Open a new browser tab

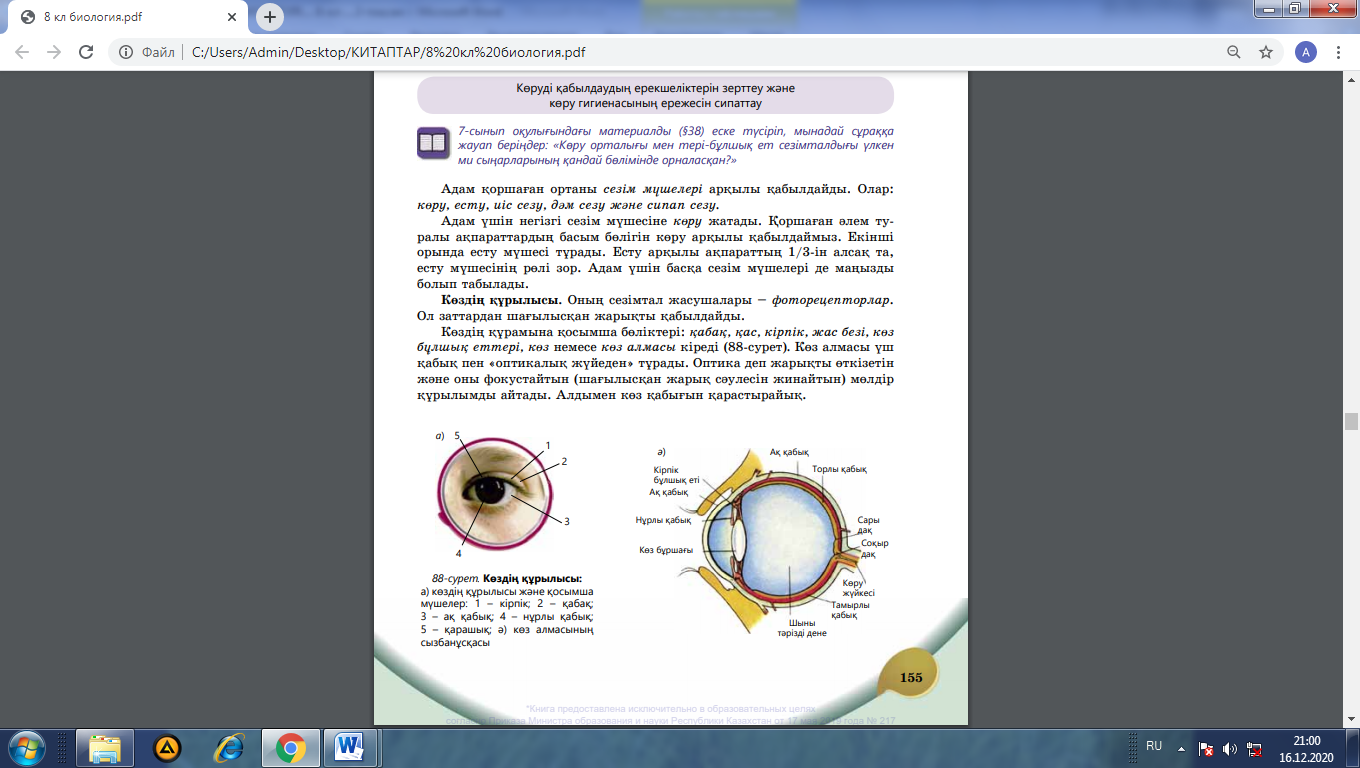[x=269, y=17]
